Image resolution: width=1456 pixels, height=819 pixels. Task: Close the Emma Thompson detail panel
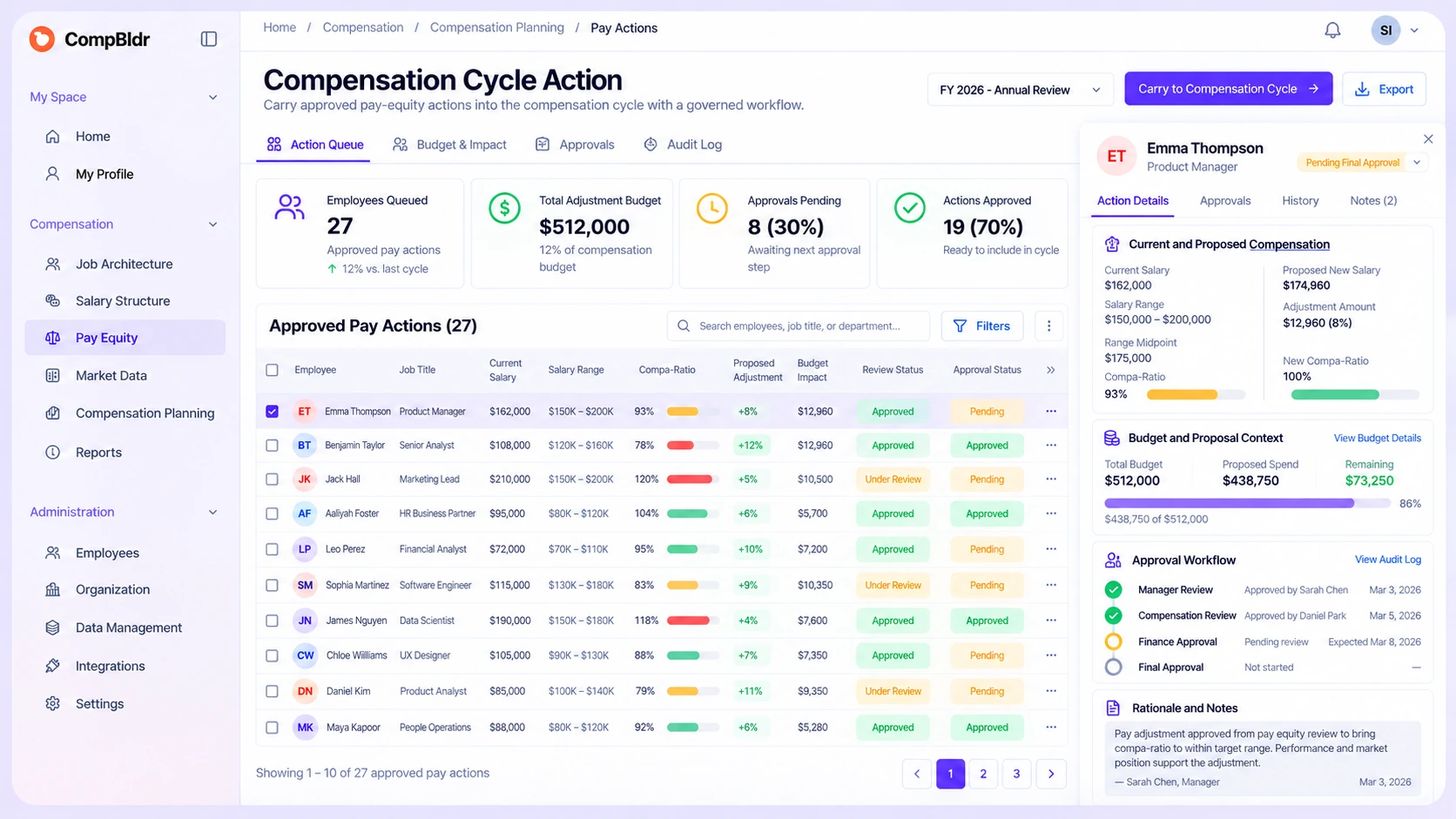pos(1428,139)
